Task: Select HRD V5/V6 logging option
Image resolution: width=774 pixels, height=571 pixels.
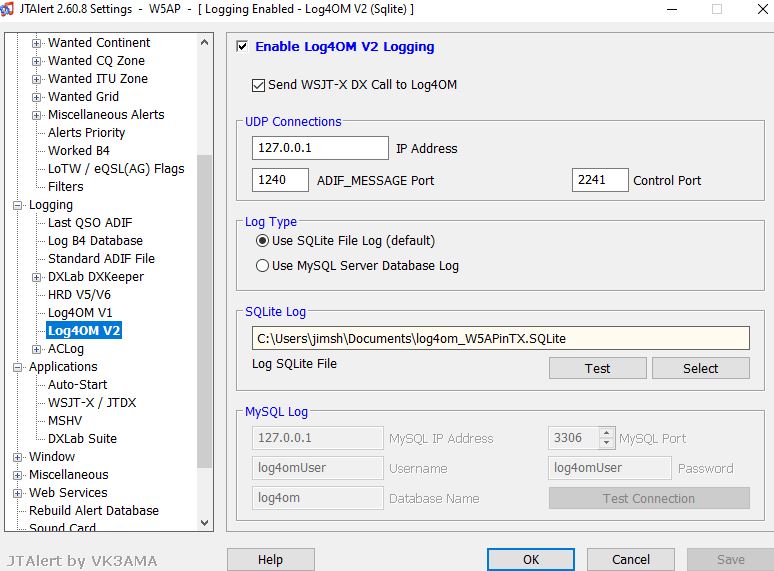Action: (79, 295)
